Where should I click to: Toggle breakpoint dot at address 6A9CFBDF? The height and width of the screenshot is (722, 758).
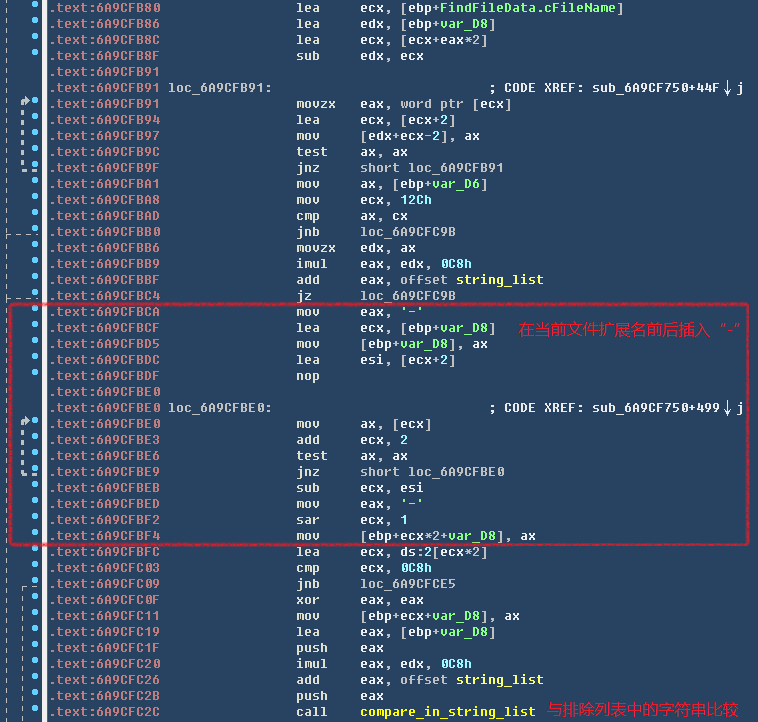coord(35,372)
